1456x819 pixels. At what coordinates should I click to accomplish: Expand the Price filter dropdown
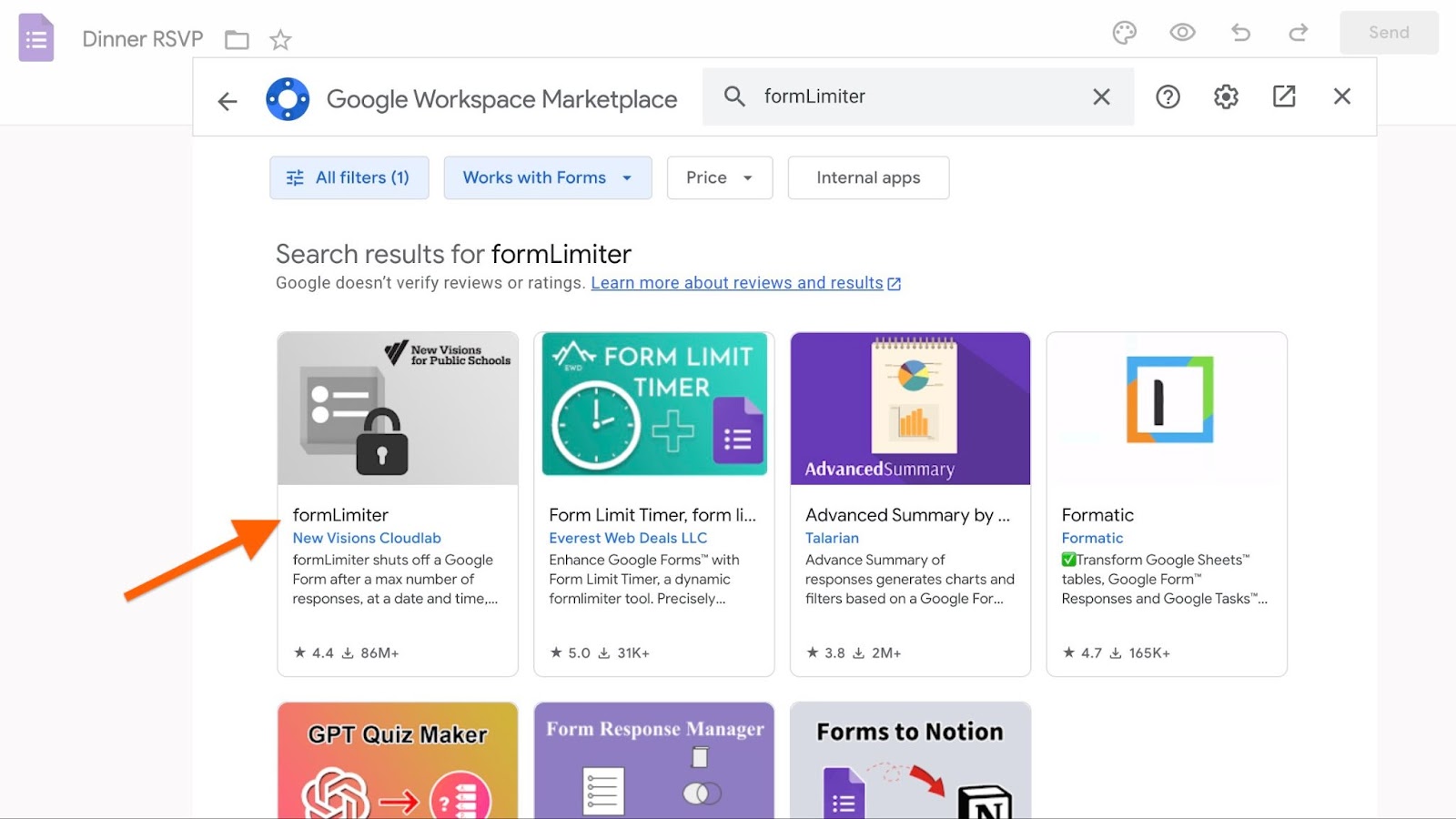point(719,177)
